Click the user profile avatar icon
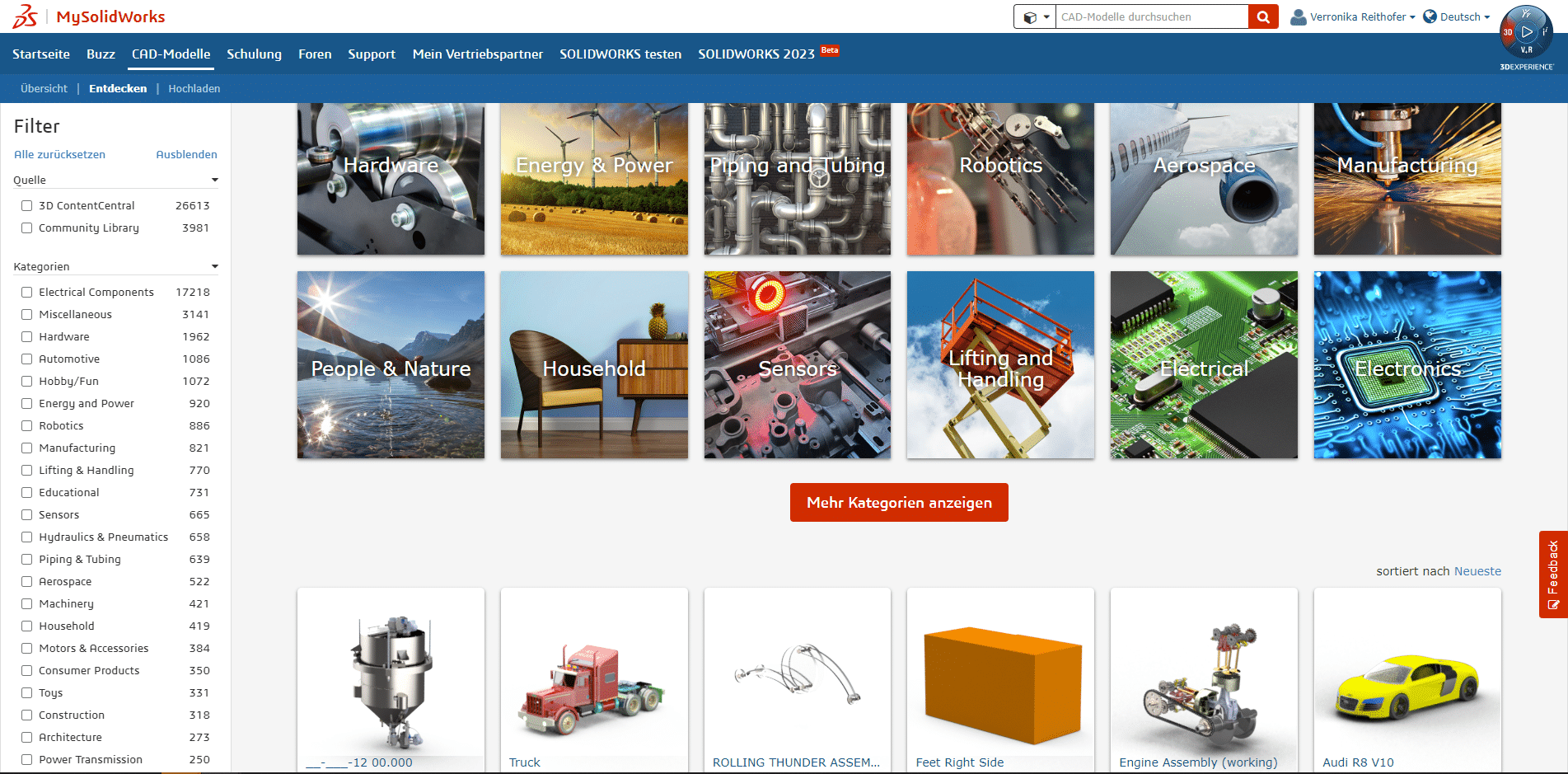Image resolution: width=1568 pixels, height=774 pixels. point(1298,16)
